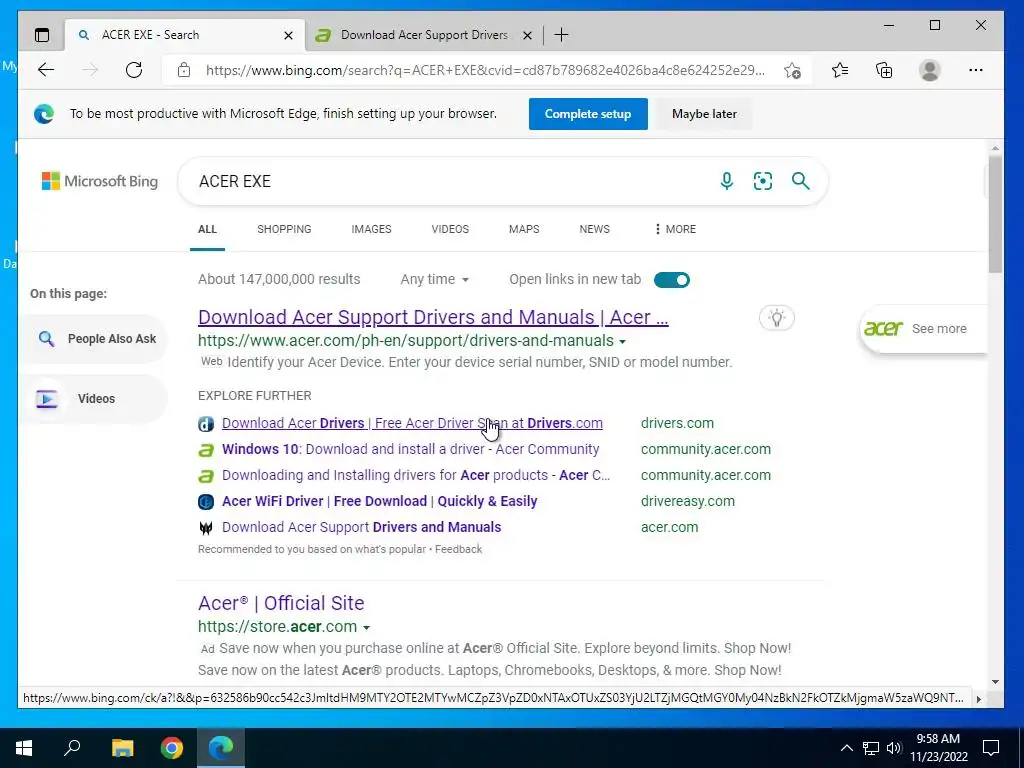Jump to People Also Ask section
This screenshot has width=1024, height=768.
point(95,339)
